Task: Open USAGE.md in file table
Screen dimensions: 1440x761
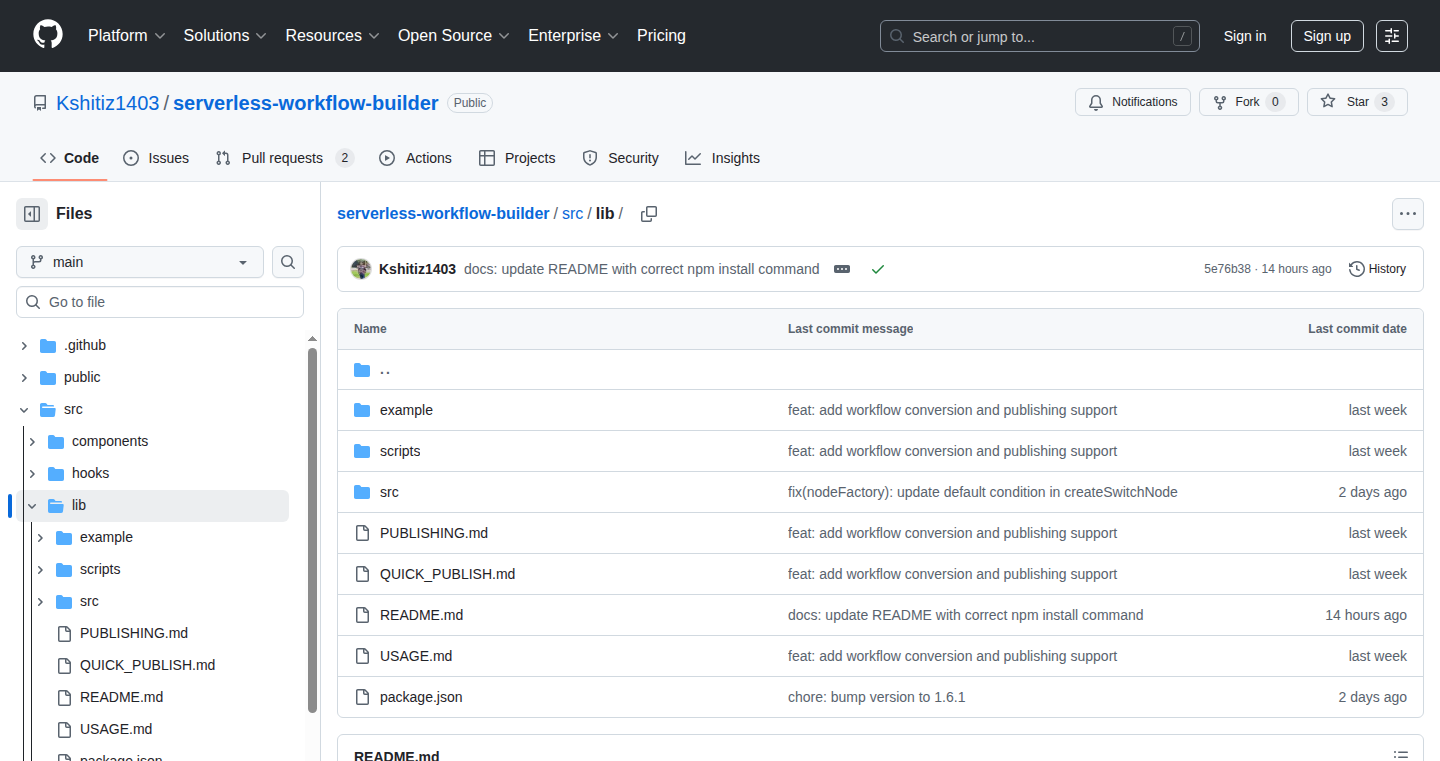Action: [416, 656]
